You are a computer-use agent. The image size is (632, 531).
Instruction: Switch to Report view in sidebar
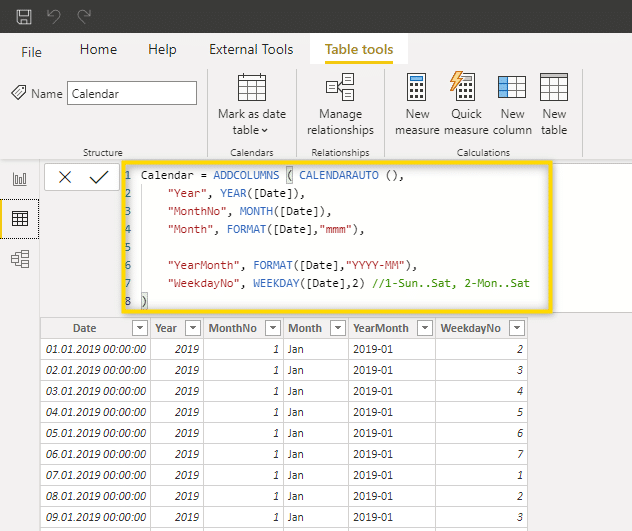coord(20,179)
